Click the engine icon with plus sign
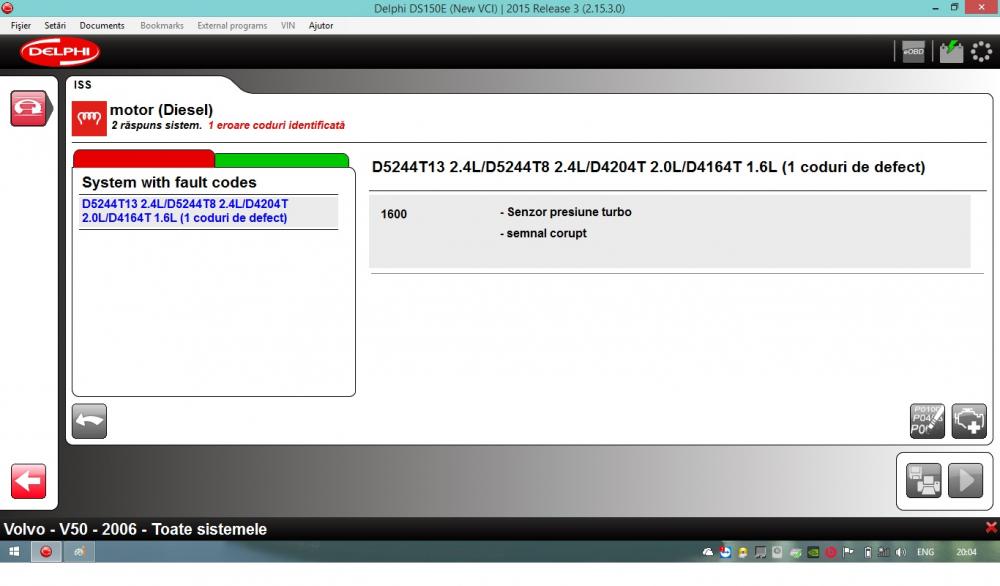The width and height of the screenshot is (1000, 586). tap(969, 421)
